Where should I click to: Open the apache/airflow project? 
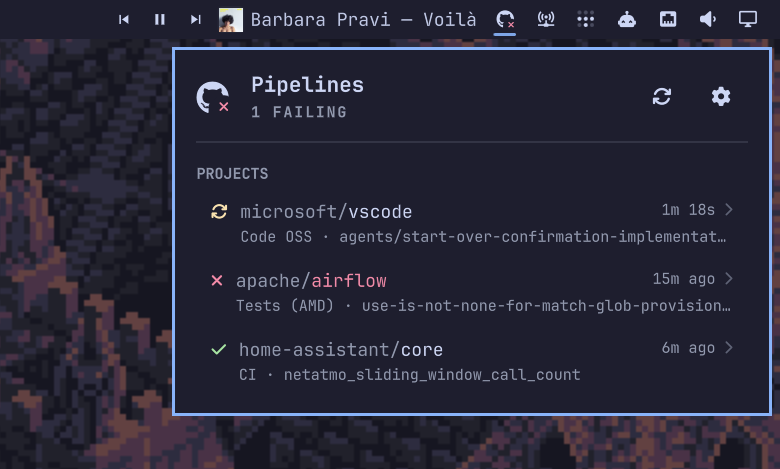click(x=472, y=292)
